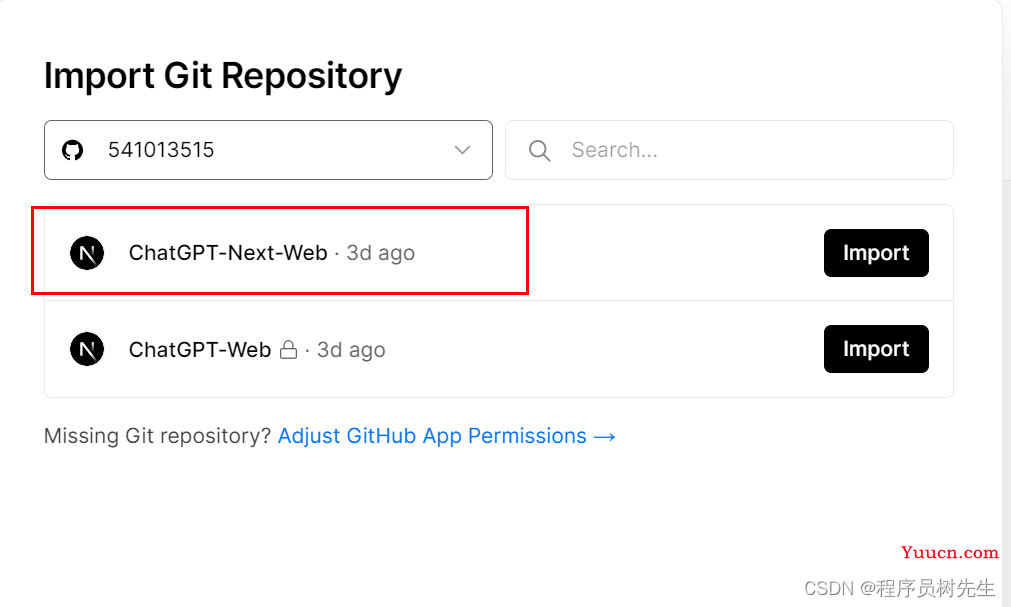Click the Next.js icon beside ChatGPT-Web
1011x607 pixels.
coord(87,349)
